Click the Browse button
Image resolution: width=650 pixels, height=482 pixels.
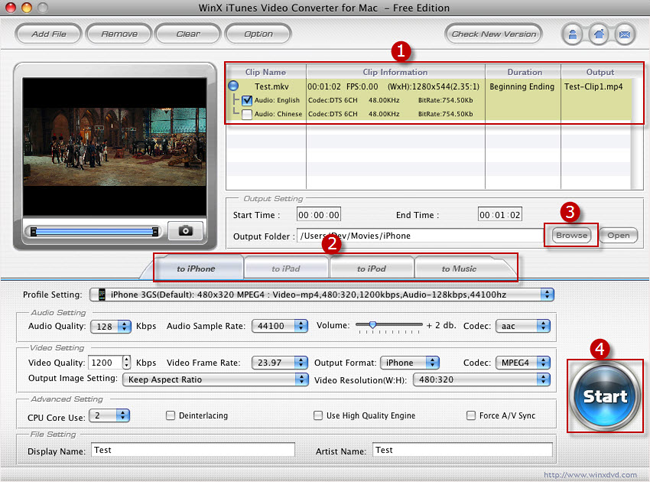pos(572,235)
